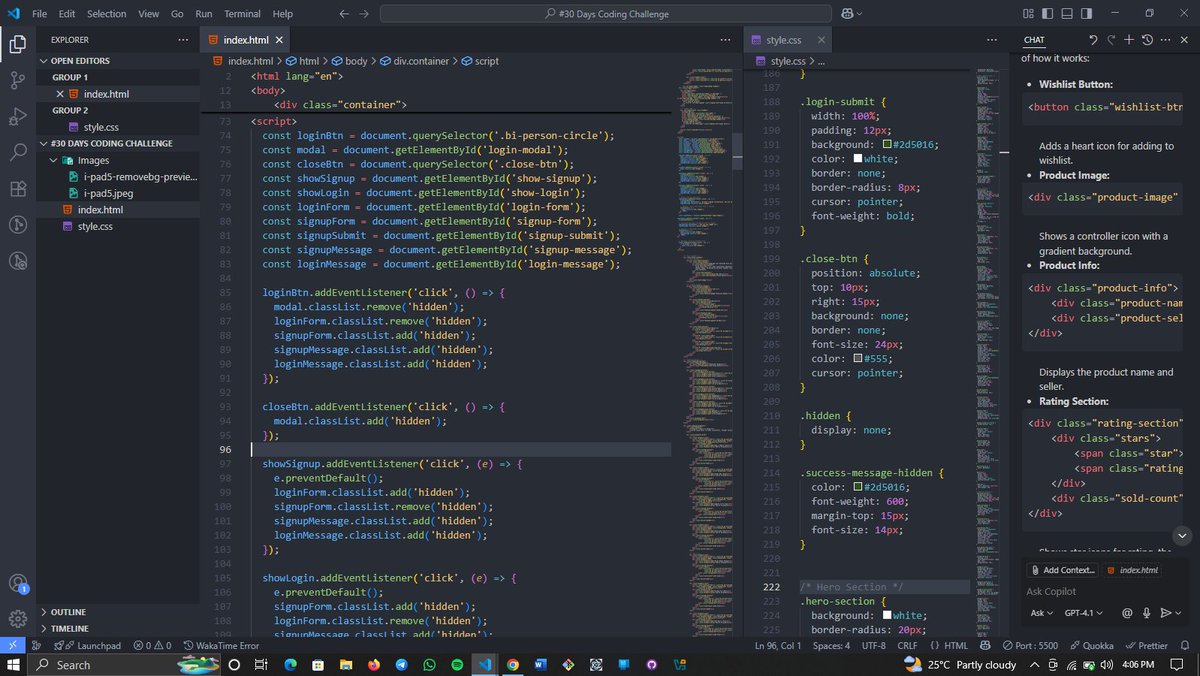1200x676 pixels.
Task: Click the Add Context button in chat
Action: coord(1060,570)
